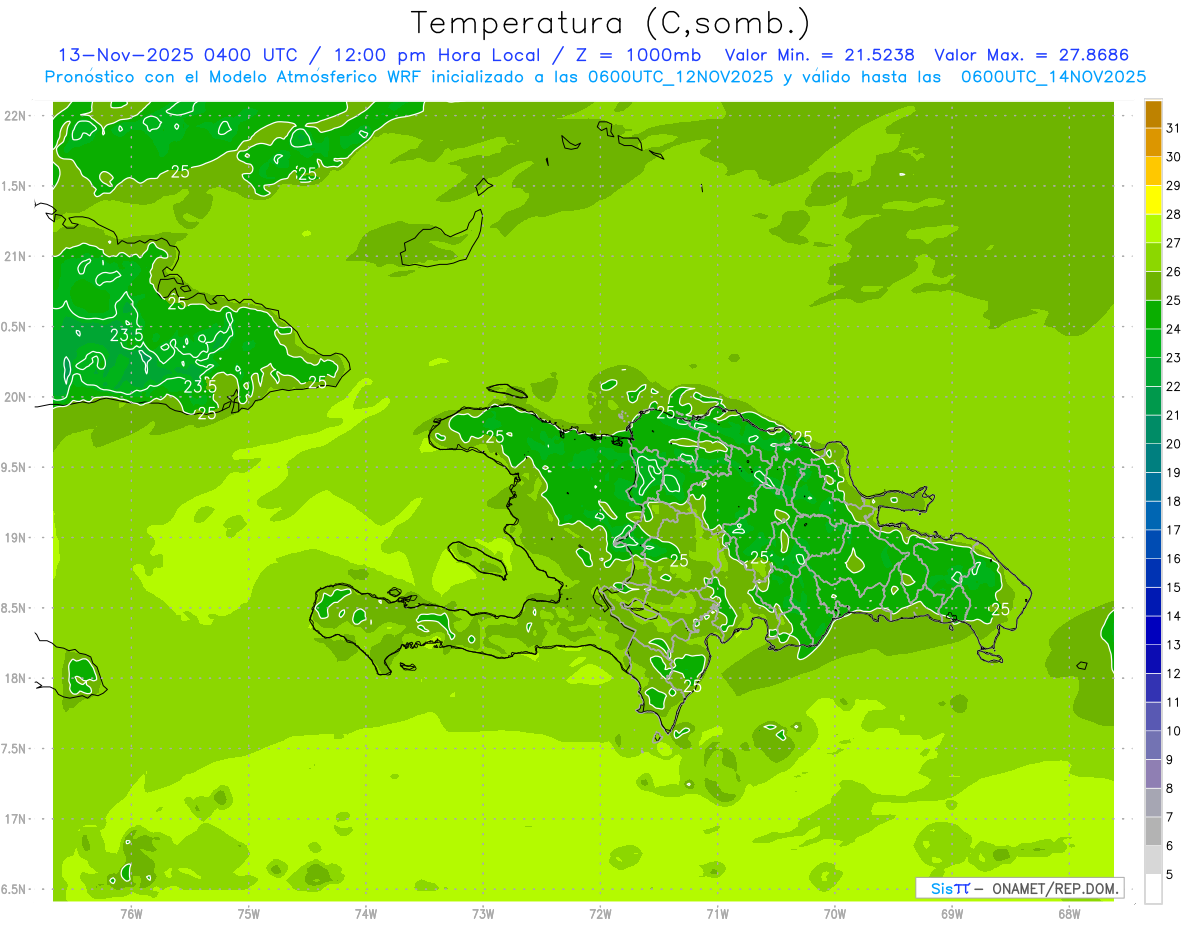The width and height of the screenshot is (1200, 927).
Task: Click the '22N' latitude label
Action: [x=14, y=115]
